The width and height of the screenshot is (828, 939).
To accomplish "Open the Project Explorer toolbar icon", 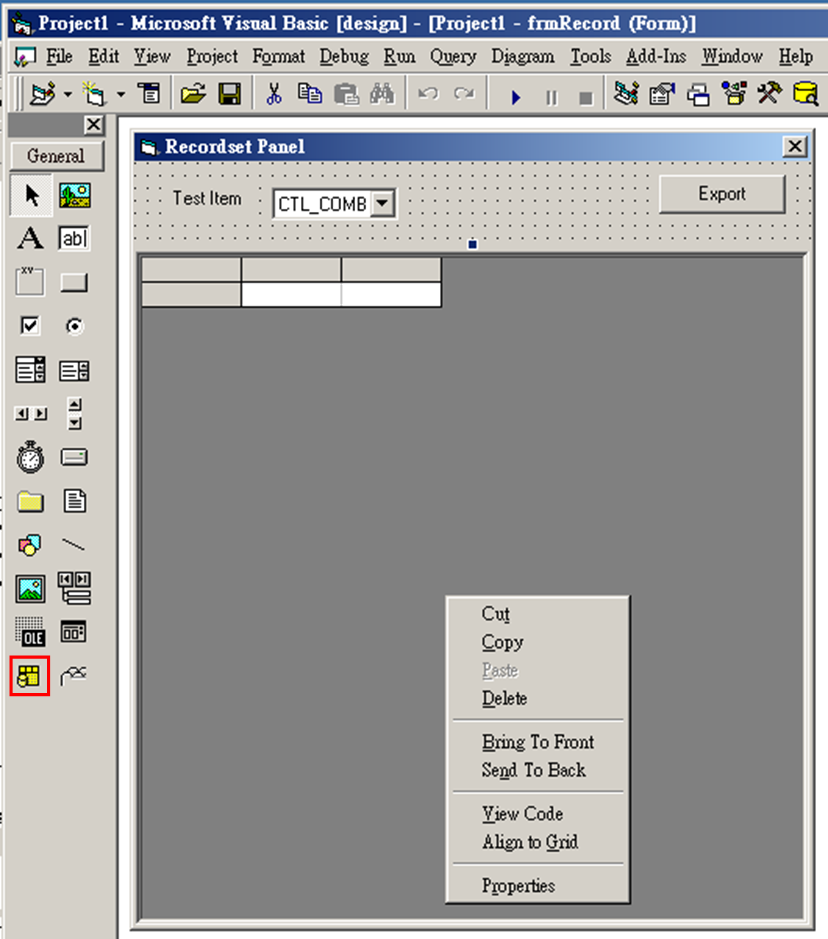I will coord(625,93).
